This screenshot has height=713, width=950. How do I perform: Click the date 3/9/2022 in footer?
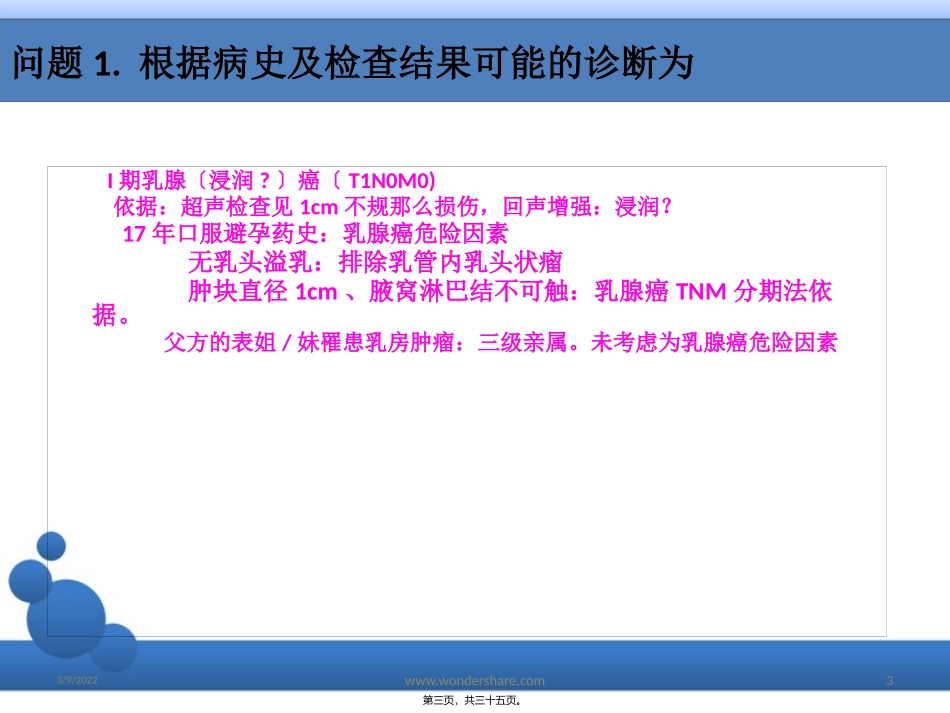pyautogui.click(x=77, y=680)
